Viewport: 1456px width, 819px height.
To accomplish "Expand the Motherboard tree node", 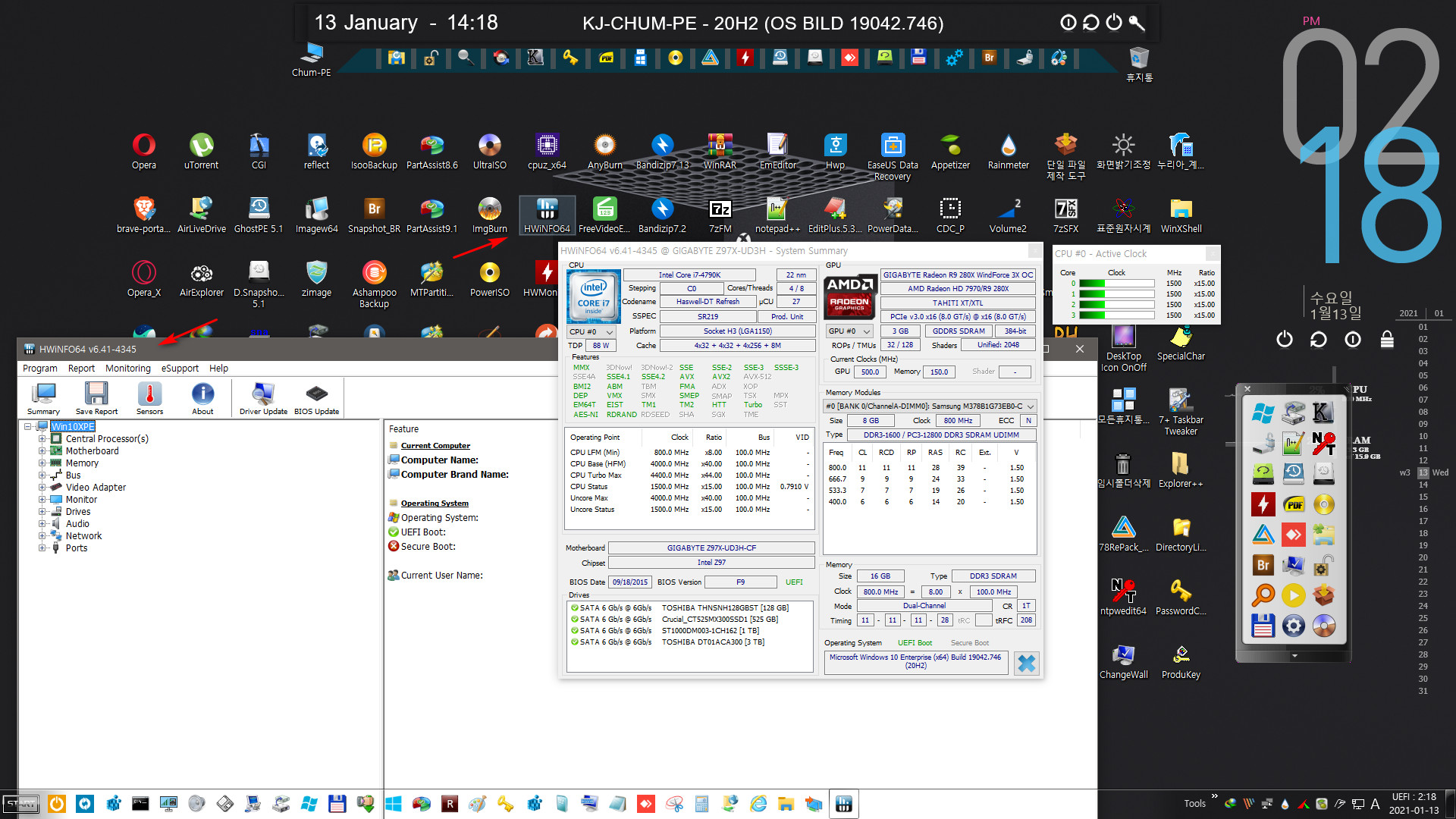I will [42, 451].
